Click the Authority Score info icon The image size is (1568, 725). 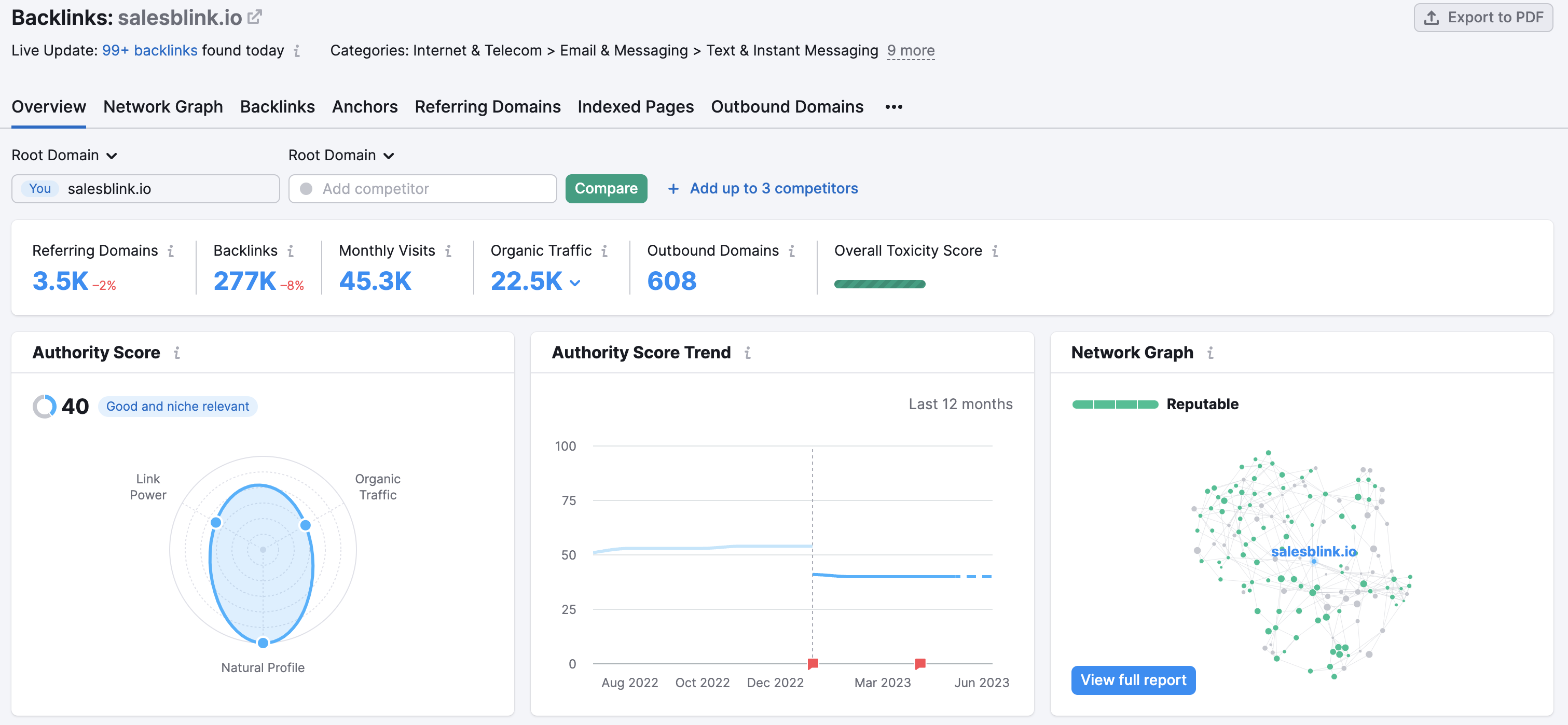tap(176, 353)
